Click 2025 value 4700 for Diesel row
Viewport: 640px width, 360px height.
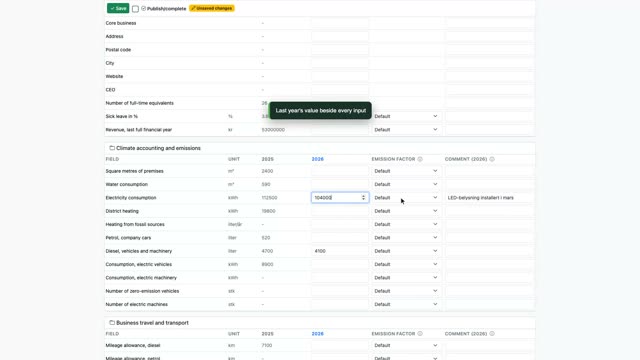click(x=267, y=251)
